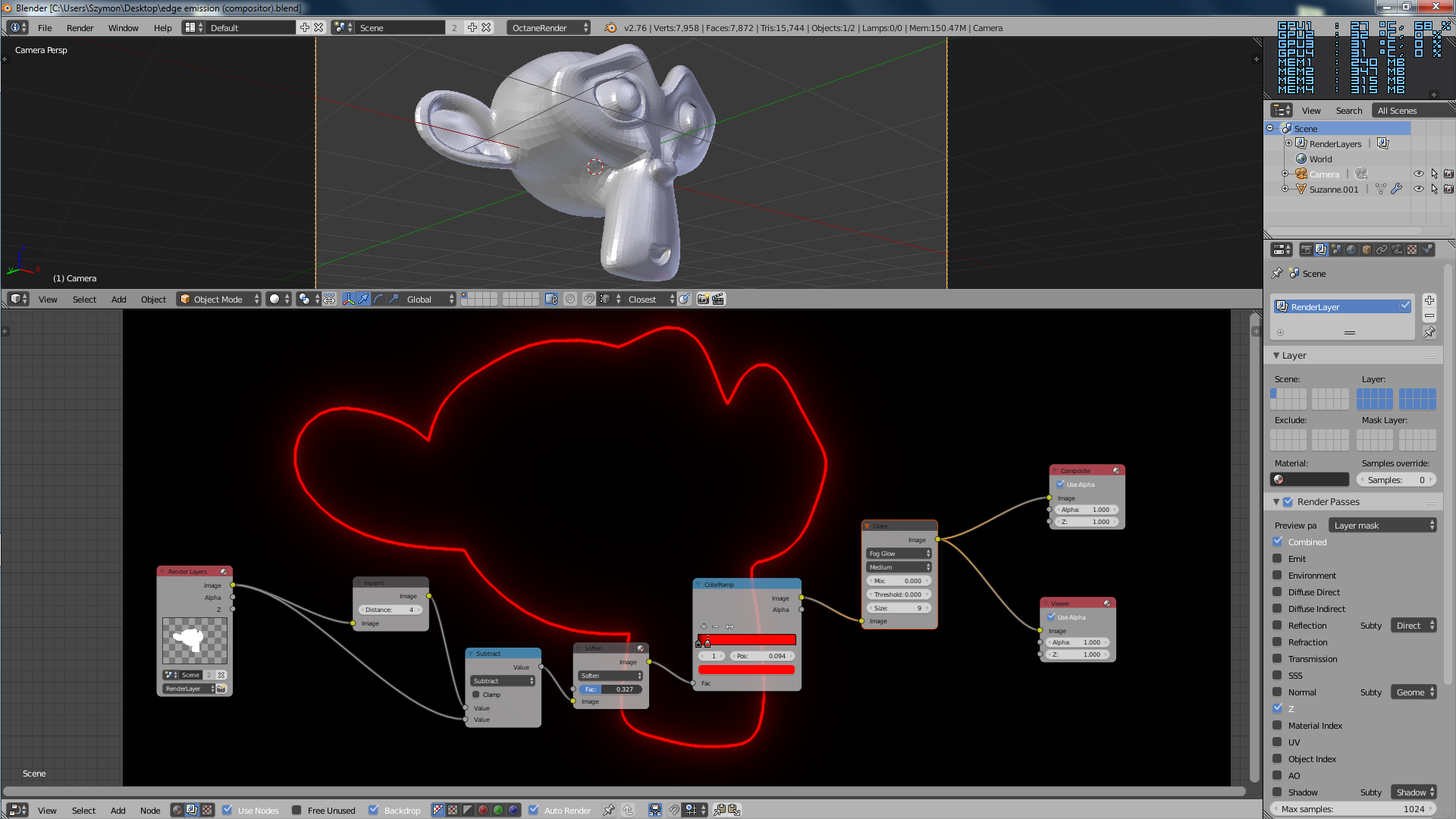Toggle the red channel backdrop display

tap(483, 810)
